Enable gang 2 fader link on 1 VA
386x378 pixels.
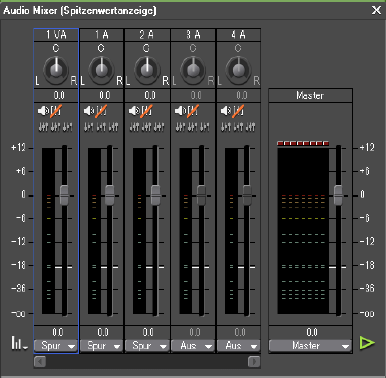pyautogui.click(x=55, y=127)
